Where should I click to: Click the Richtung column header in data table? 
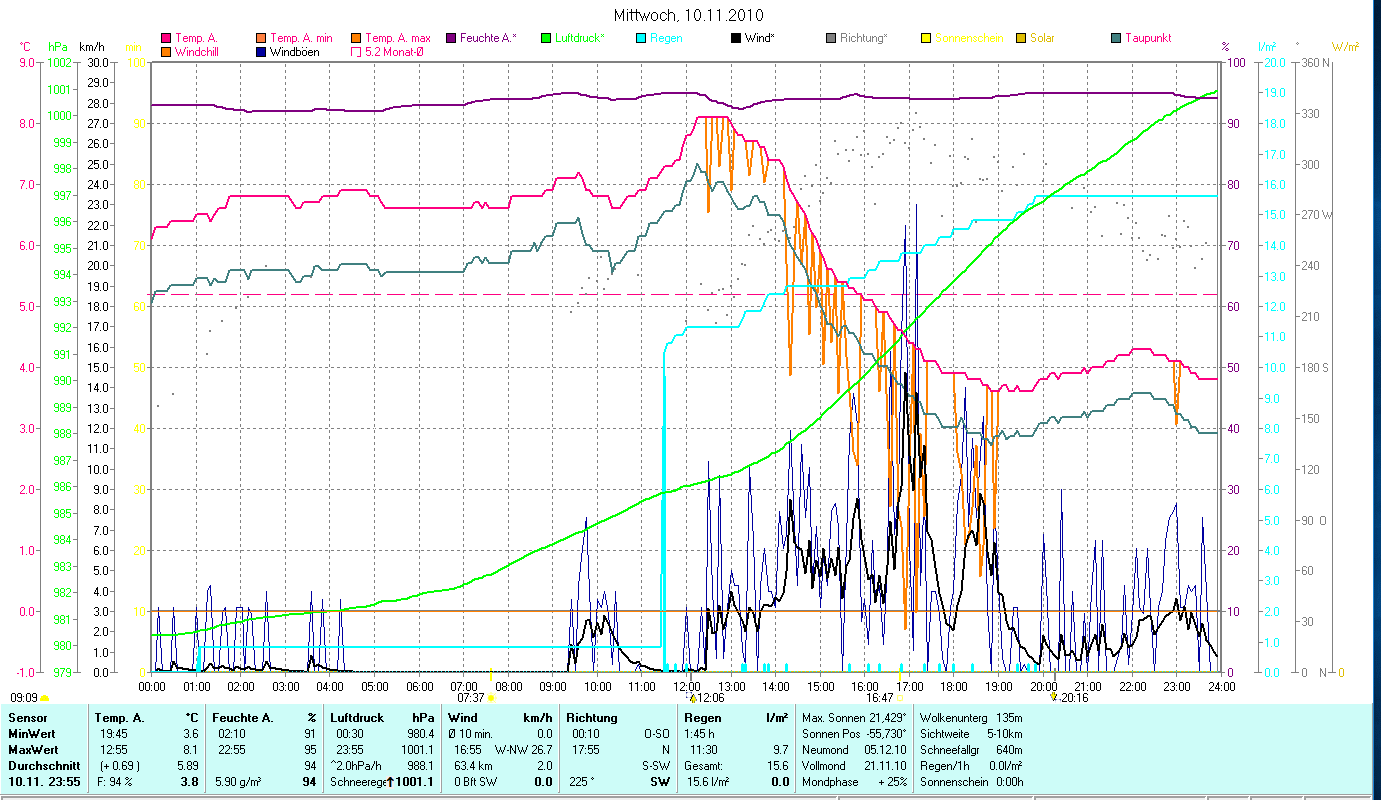coord(591,718)
